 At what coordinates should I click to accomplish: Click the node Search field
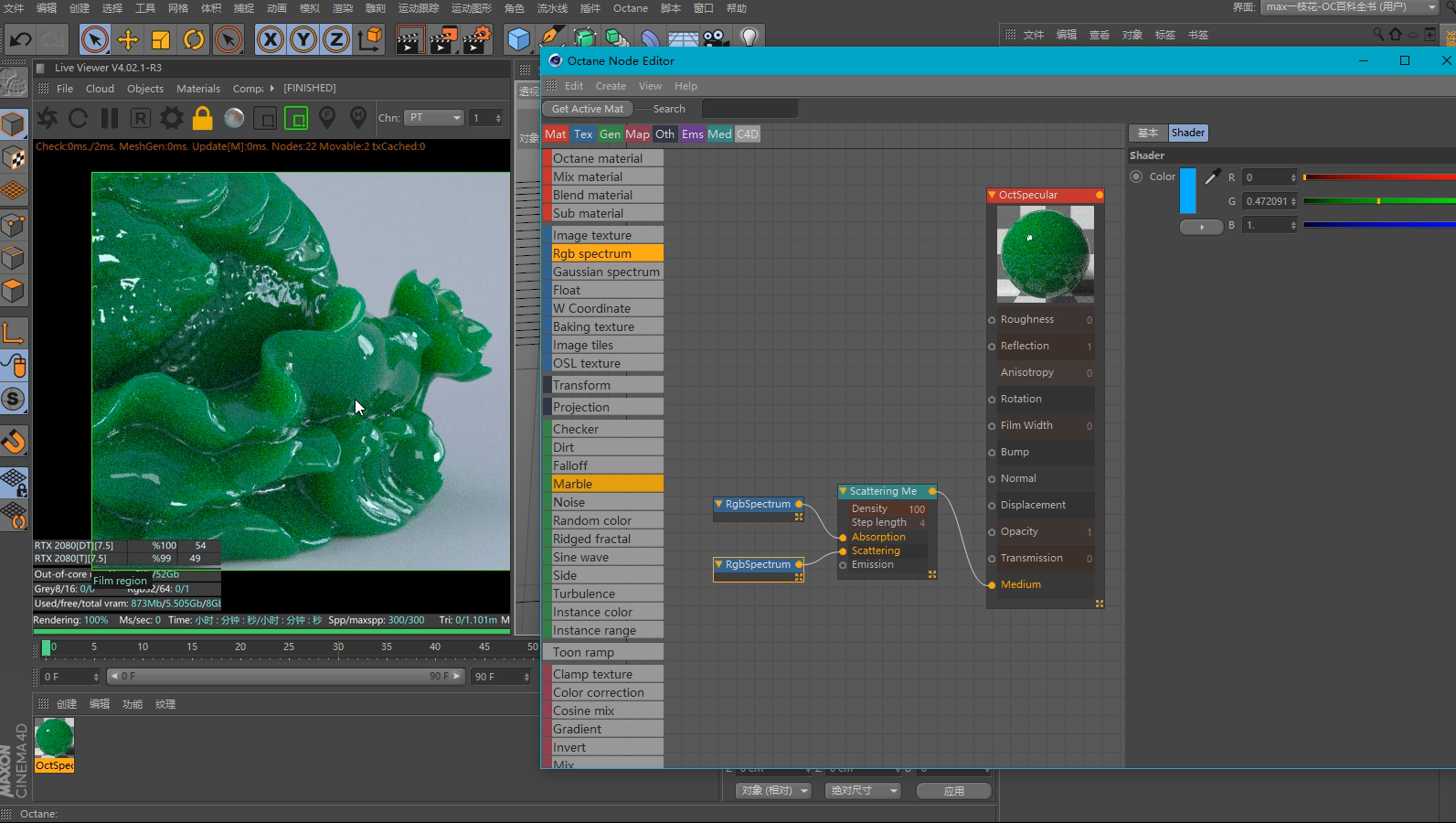749,109
